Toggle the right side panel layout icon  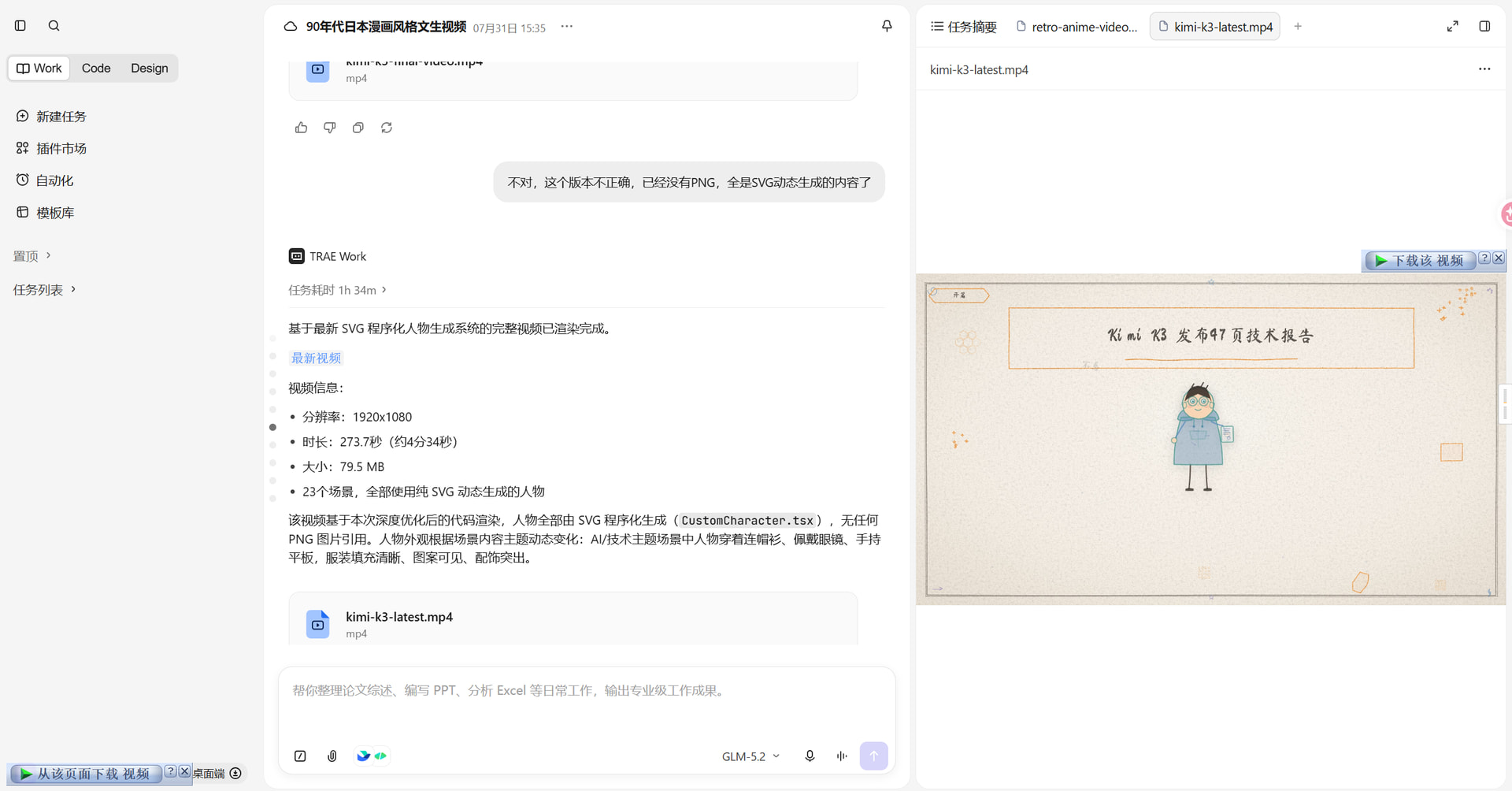(x=1484, y=26)
